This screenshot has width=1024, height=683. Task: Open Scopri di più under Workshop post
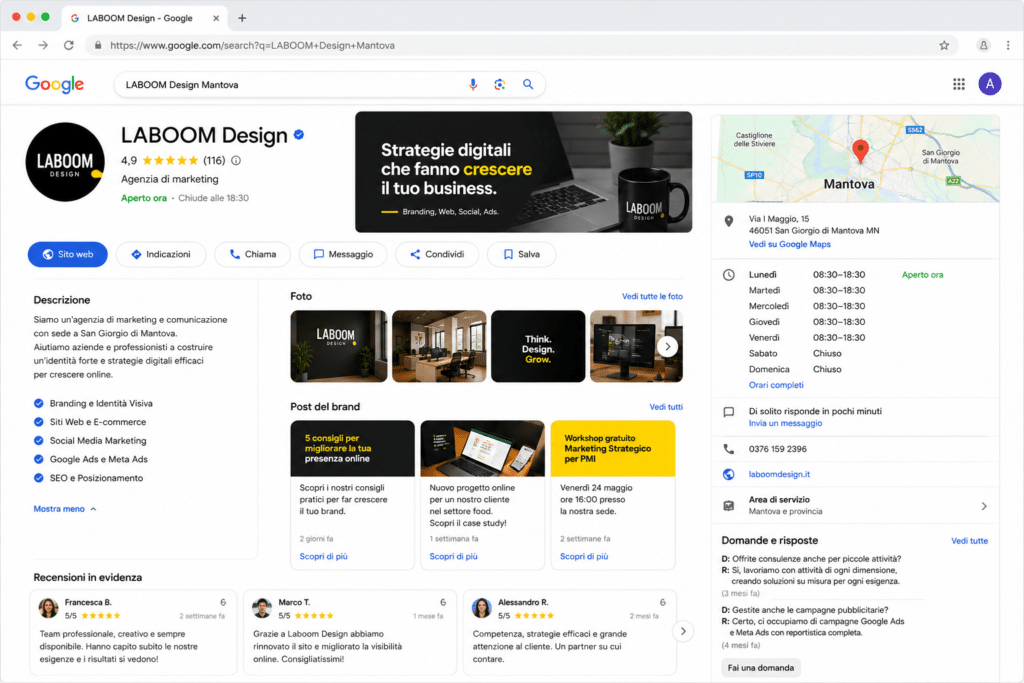(x=584, y=556)
